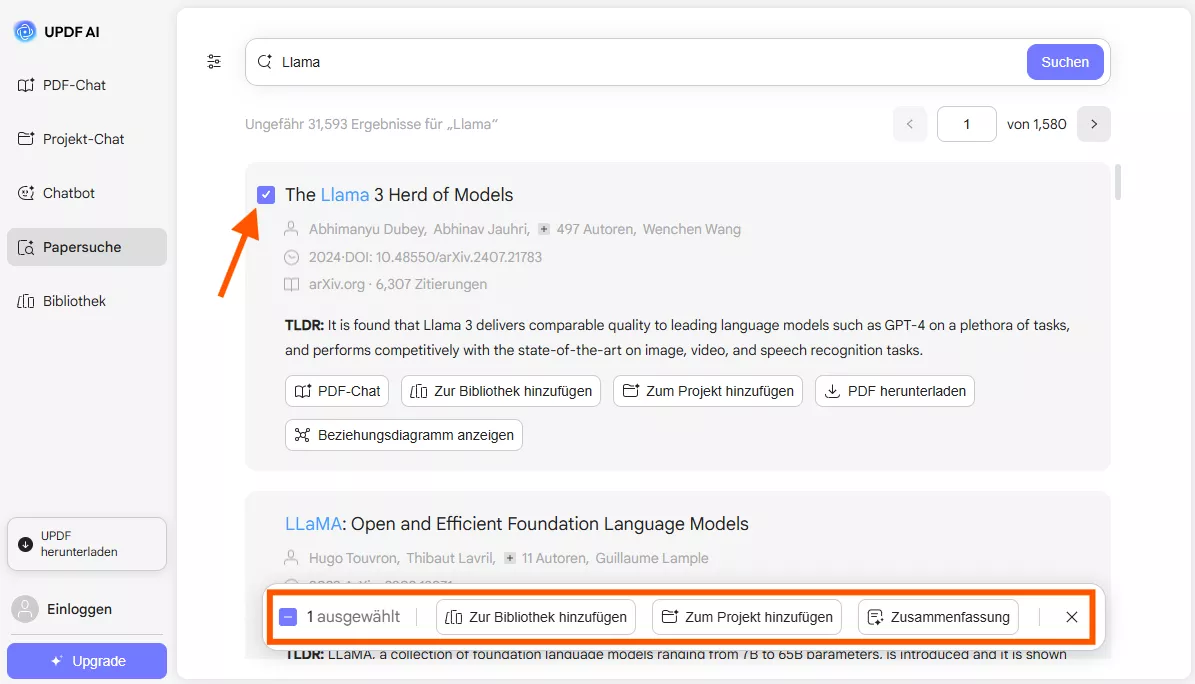This screenshot has width=1195, height=684.
Task: Close the selection bar with X
Action: tap(1072, 617)
